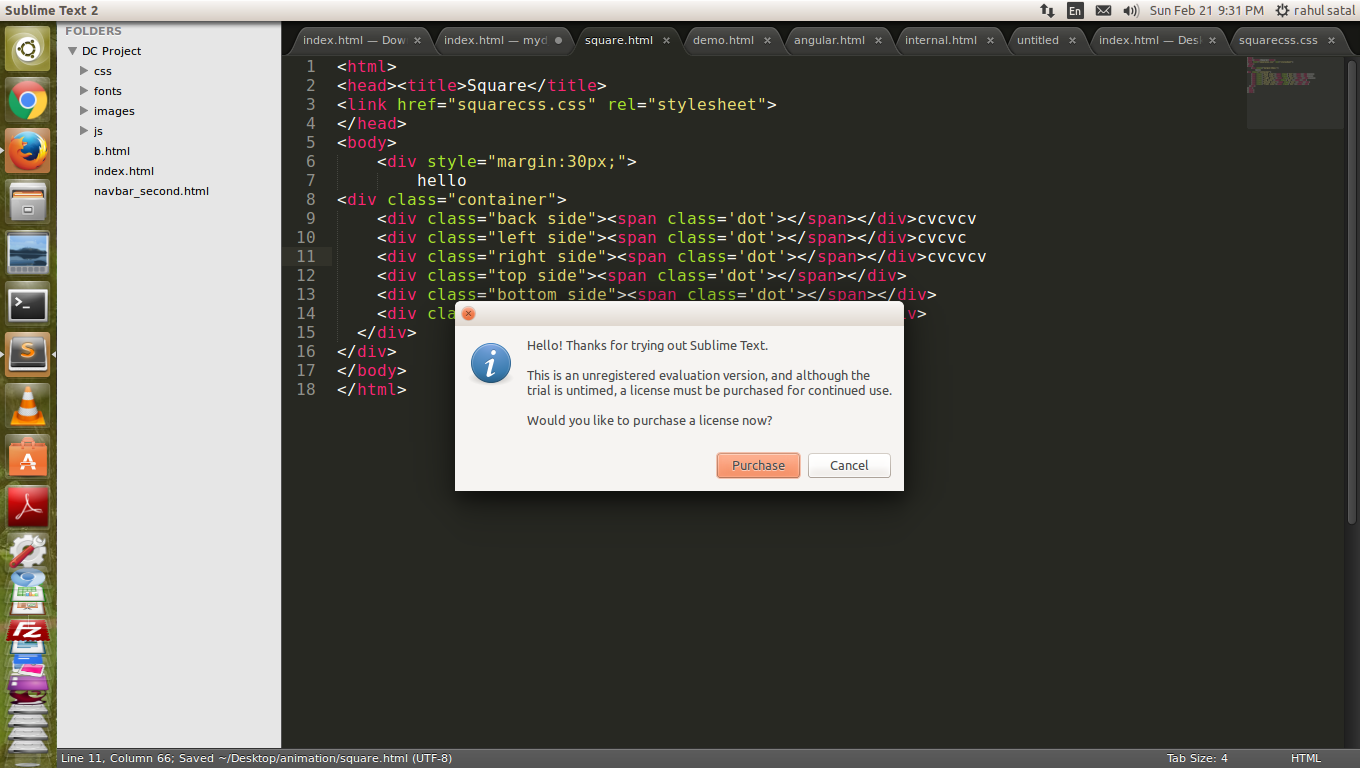Click the Sublime Text dock icon
This screenshot has width=1360, height=768.
[27, 354]
